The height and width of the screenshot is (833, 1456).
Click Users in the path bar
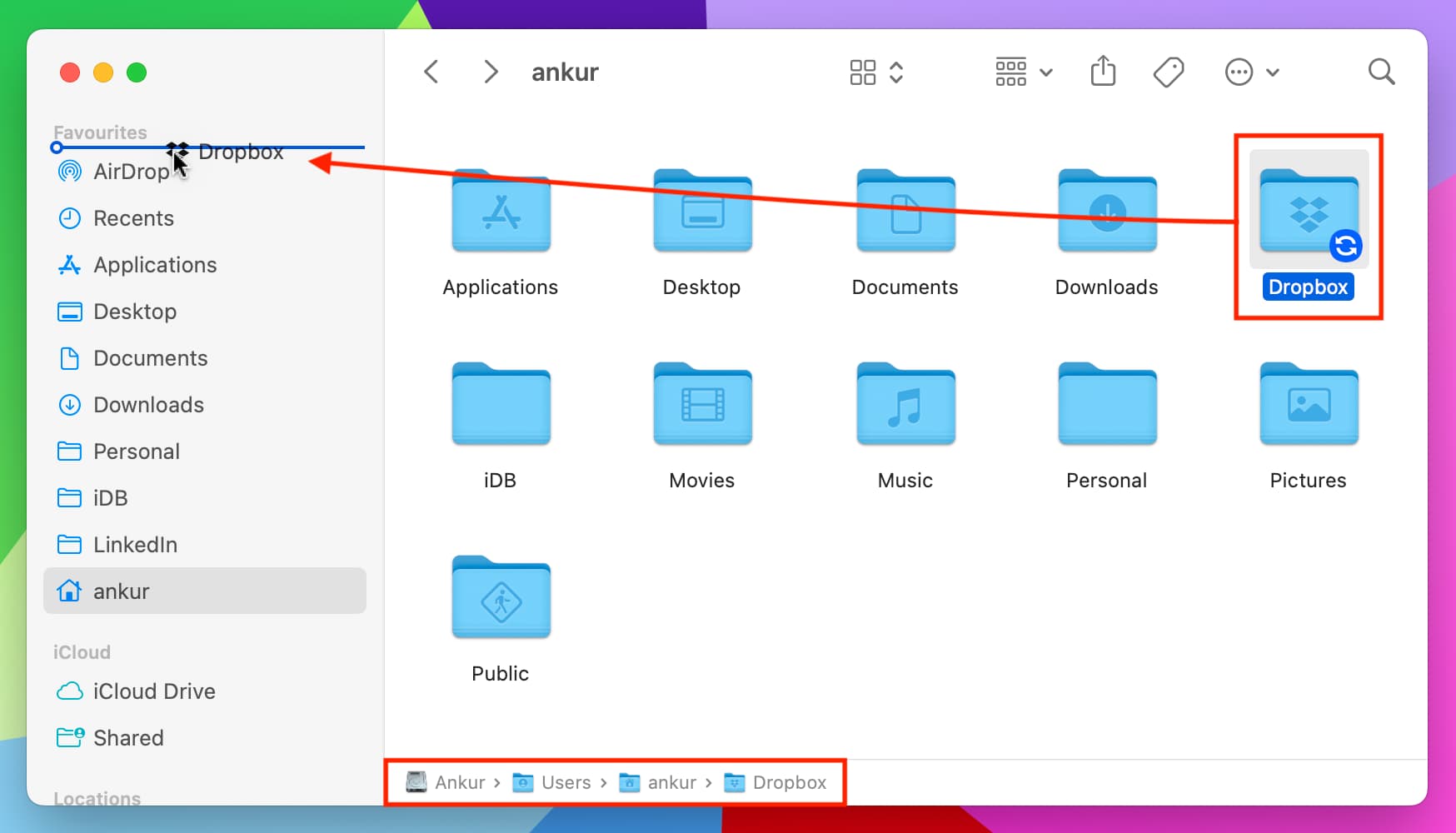551,782
